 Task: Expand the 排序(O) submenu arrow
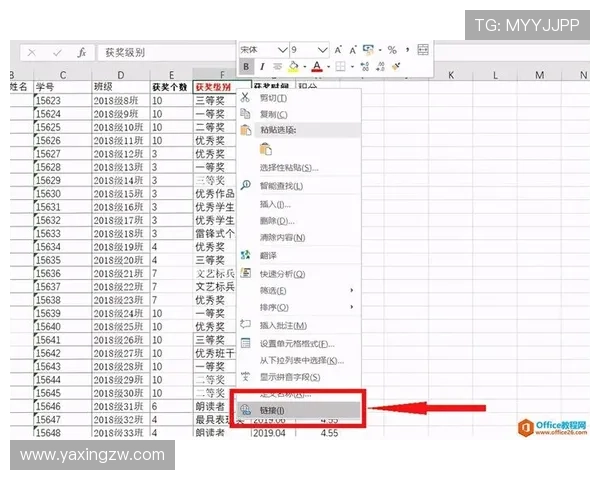[352, 307]
